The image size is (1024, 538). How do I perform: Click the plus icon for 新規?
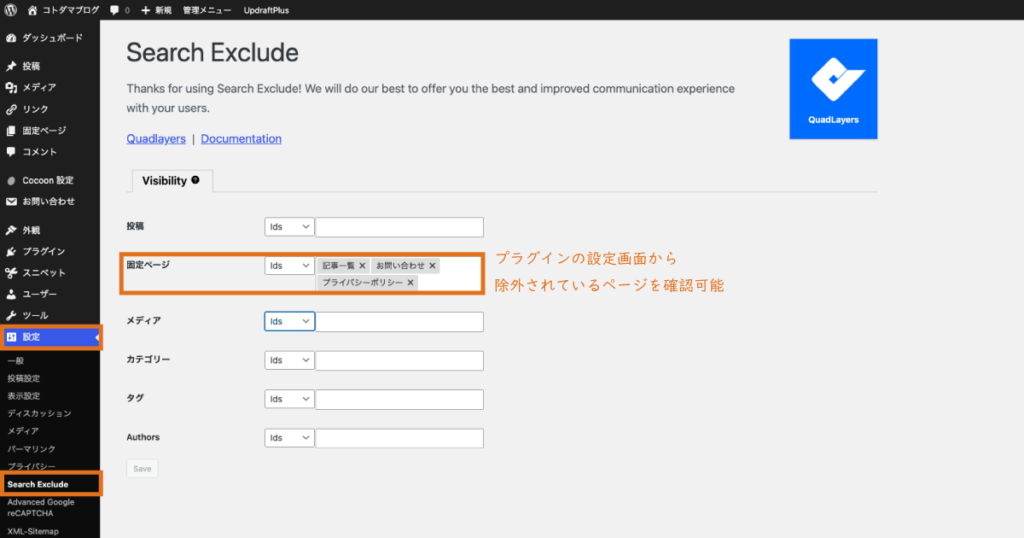(146, 10)
